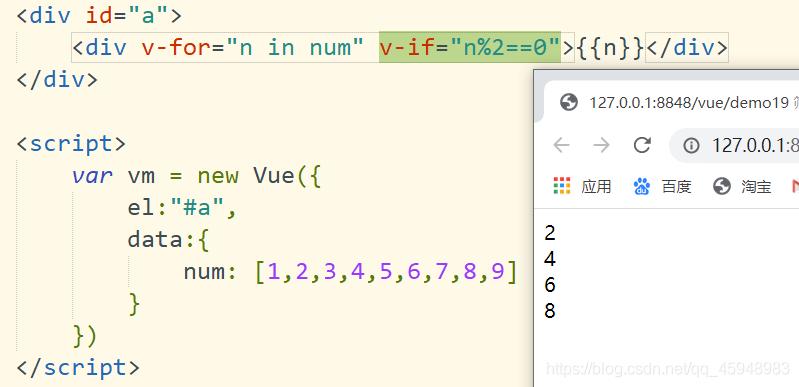Click the {{n}} interpolation in the code

pyautogui.click(x=610, y=47)
